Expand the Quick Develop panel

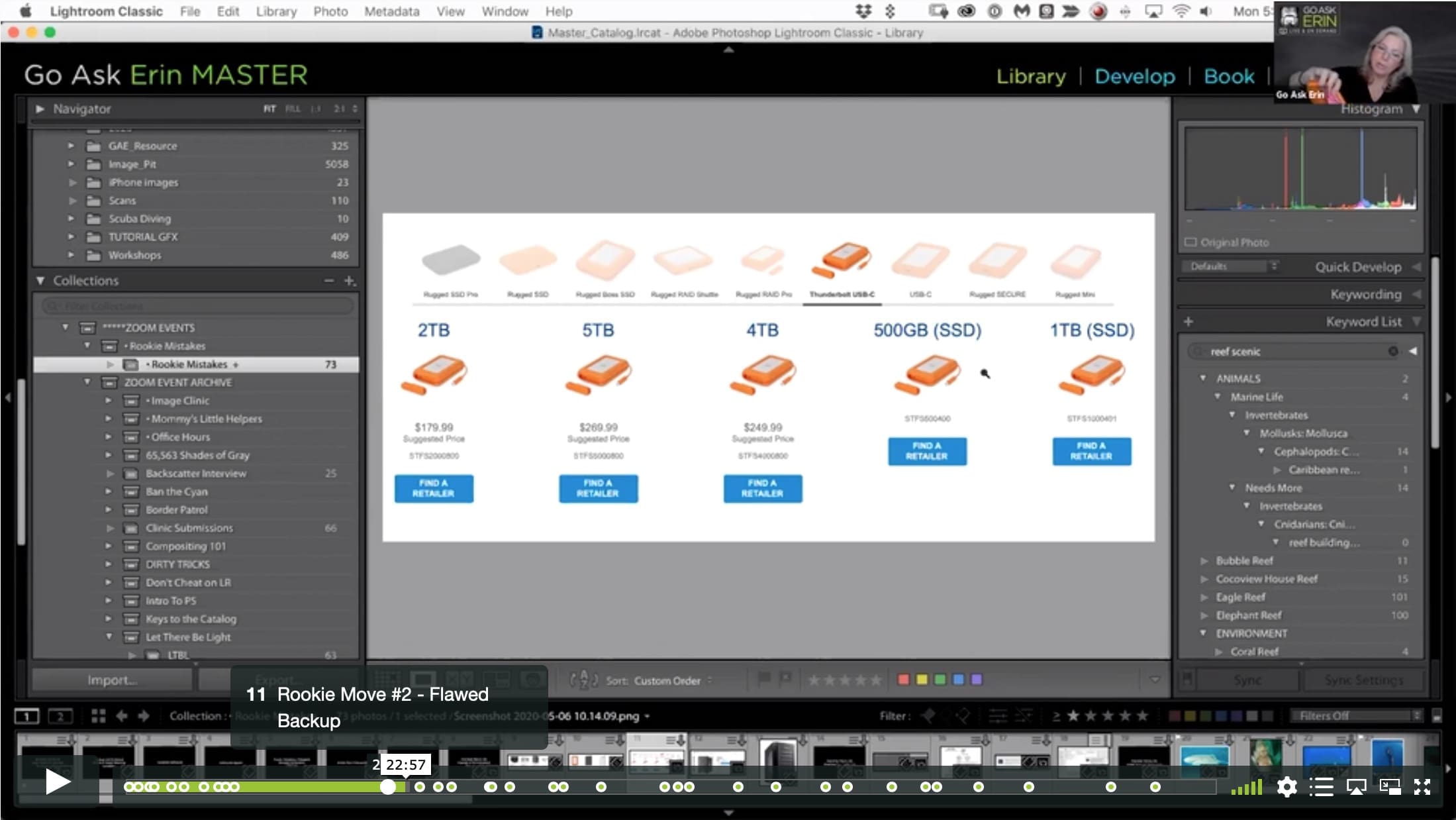pyautogui.click(x=1416, y=267)
